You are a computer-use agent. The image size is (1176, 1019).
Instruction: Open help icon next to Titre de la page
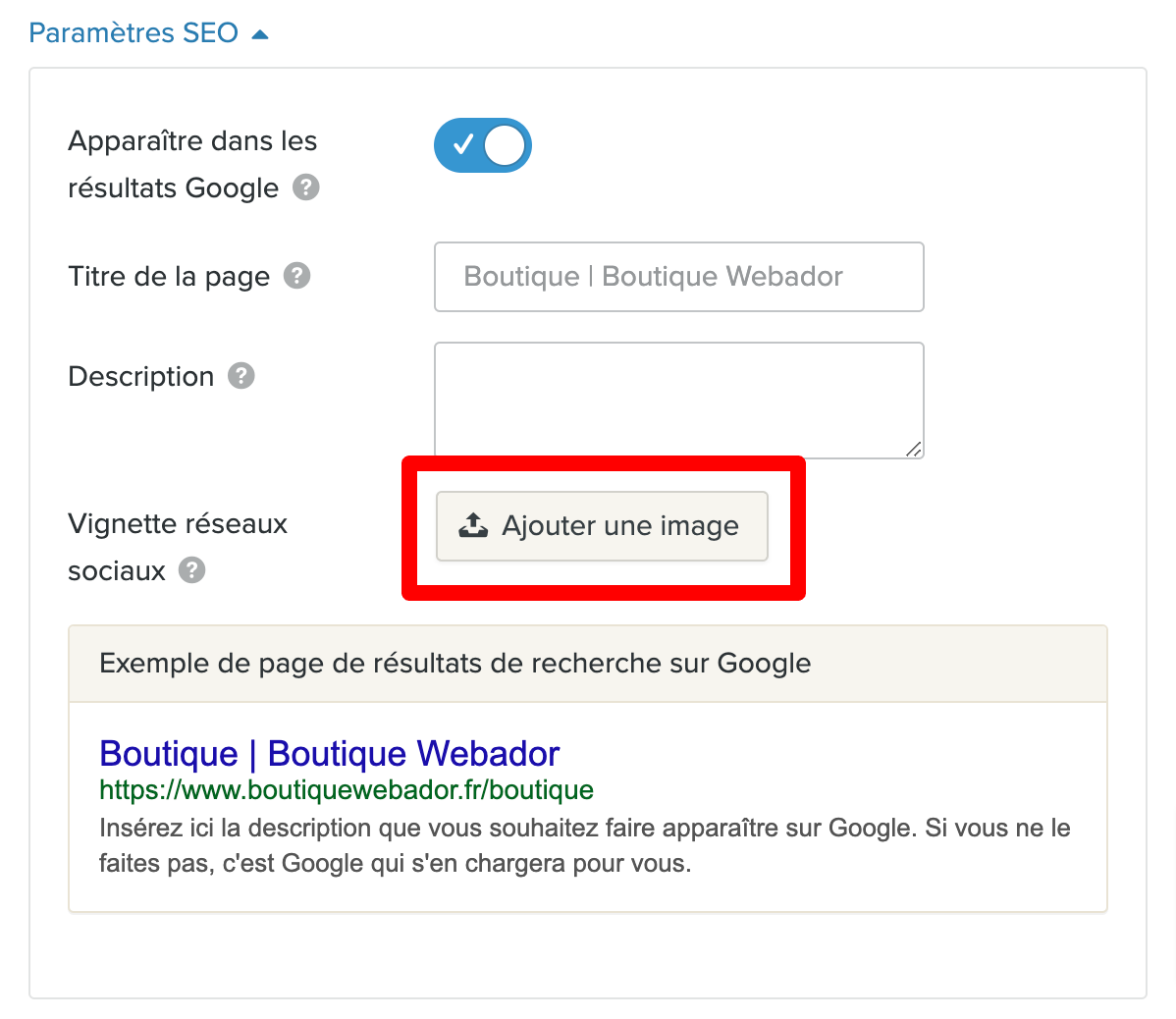pyautogui.click(x=297, y=276)
